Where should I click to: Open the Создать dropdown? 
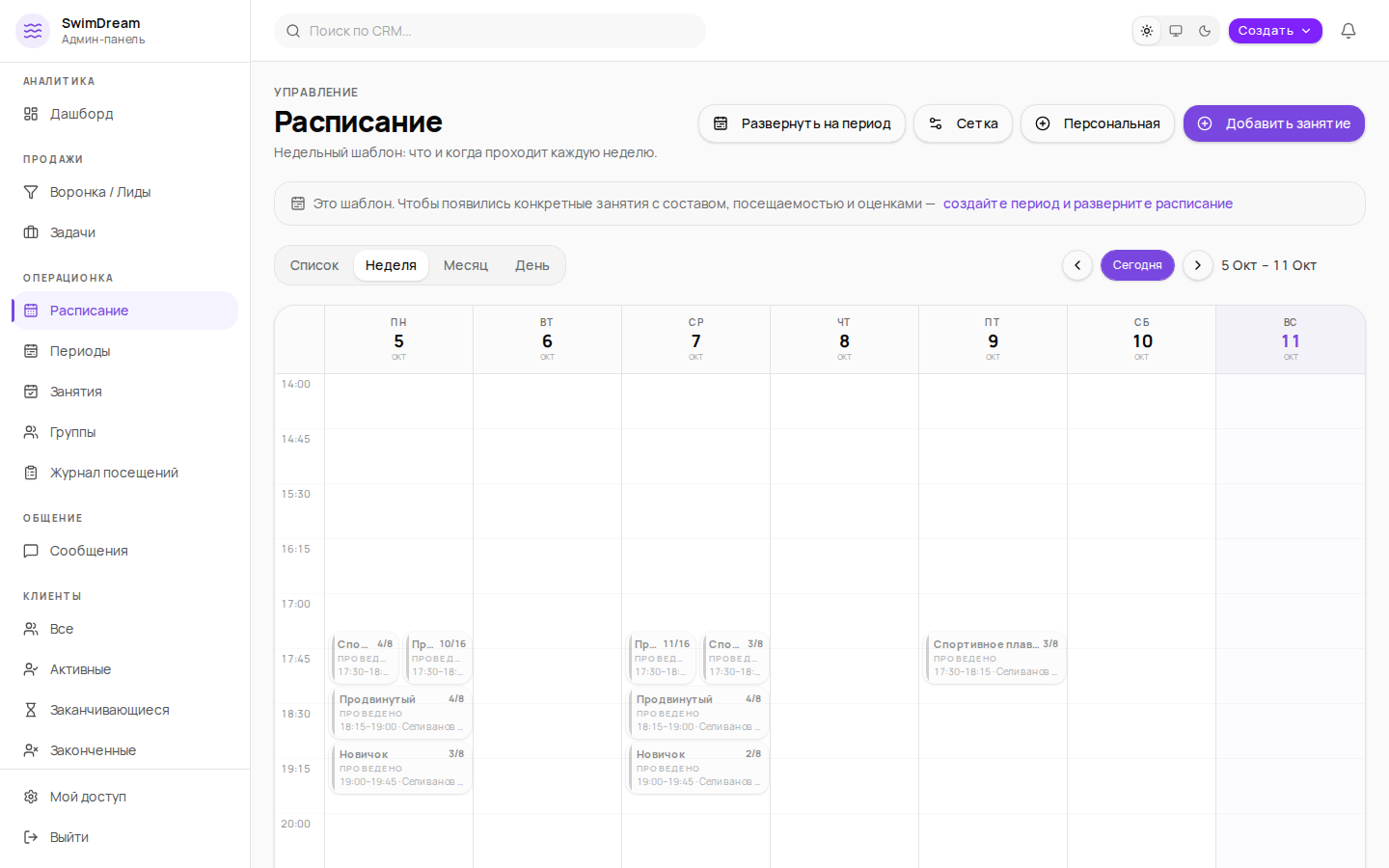coord(1275,31)
